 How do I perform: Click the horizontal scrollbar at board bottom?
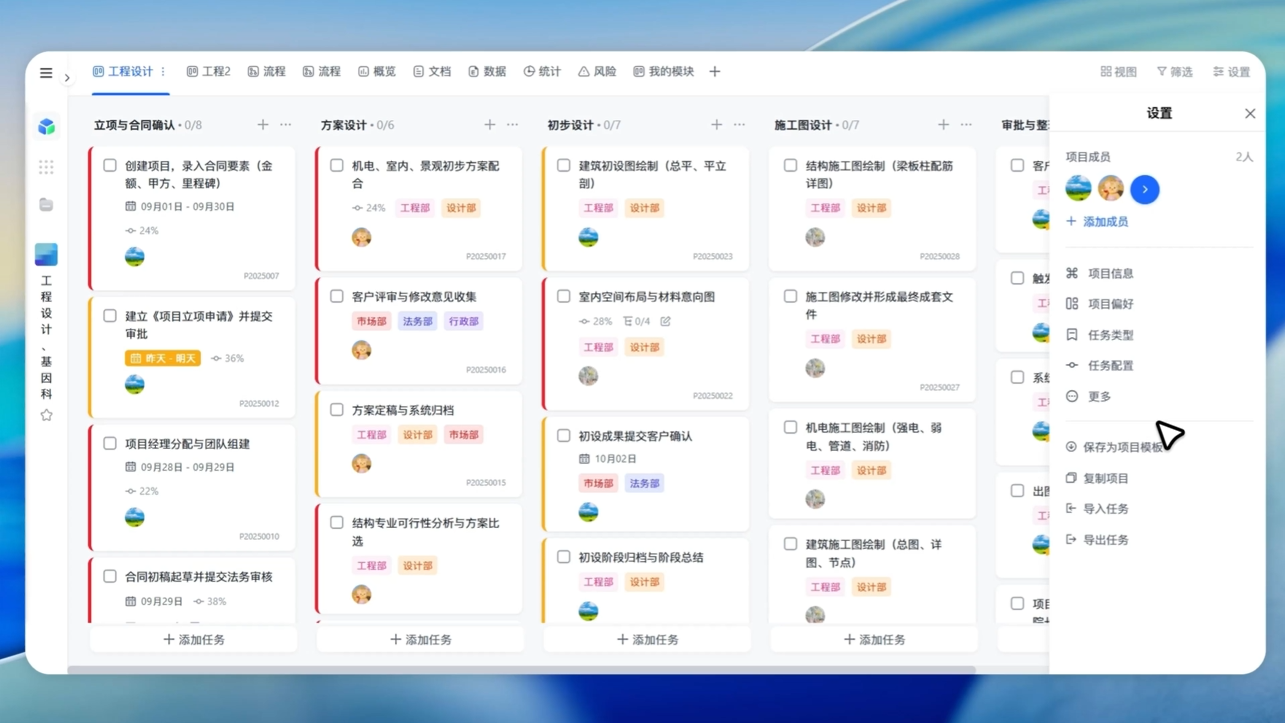(521, 670)
